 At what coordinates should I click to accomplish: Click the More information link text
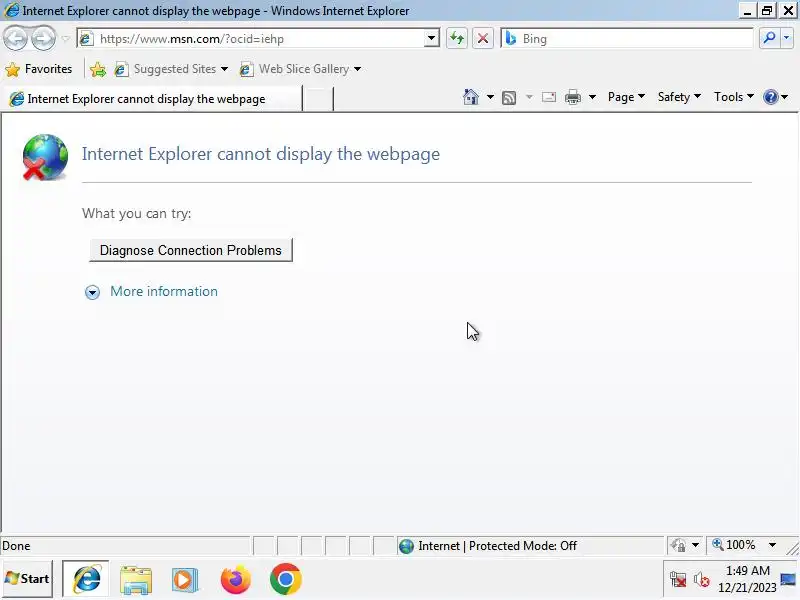tap(164, 291)
